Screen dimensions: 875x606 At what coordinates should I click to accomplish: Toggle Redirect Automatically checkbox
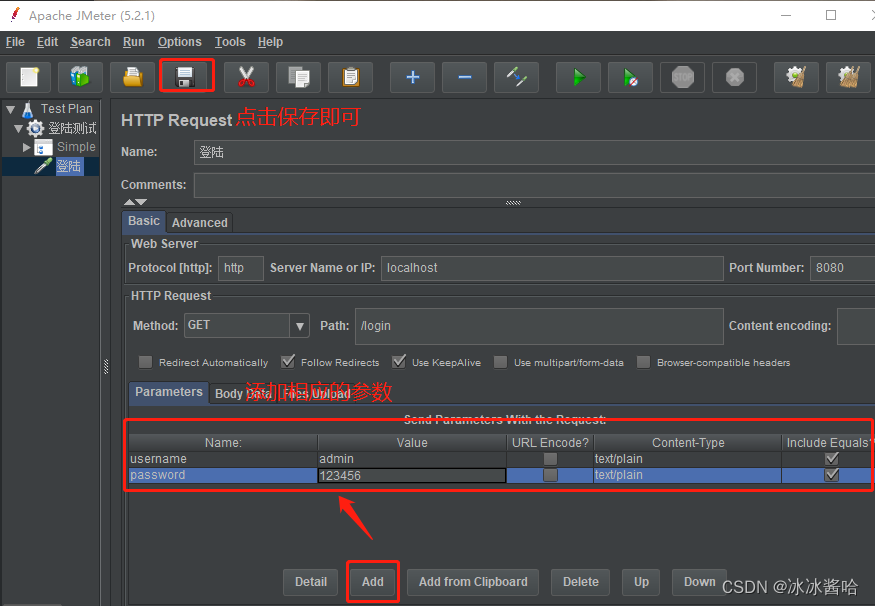tap(145, 362)
